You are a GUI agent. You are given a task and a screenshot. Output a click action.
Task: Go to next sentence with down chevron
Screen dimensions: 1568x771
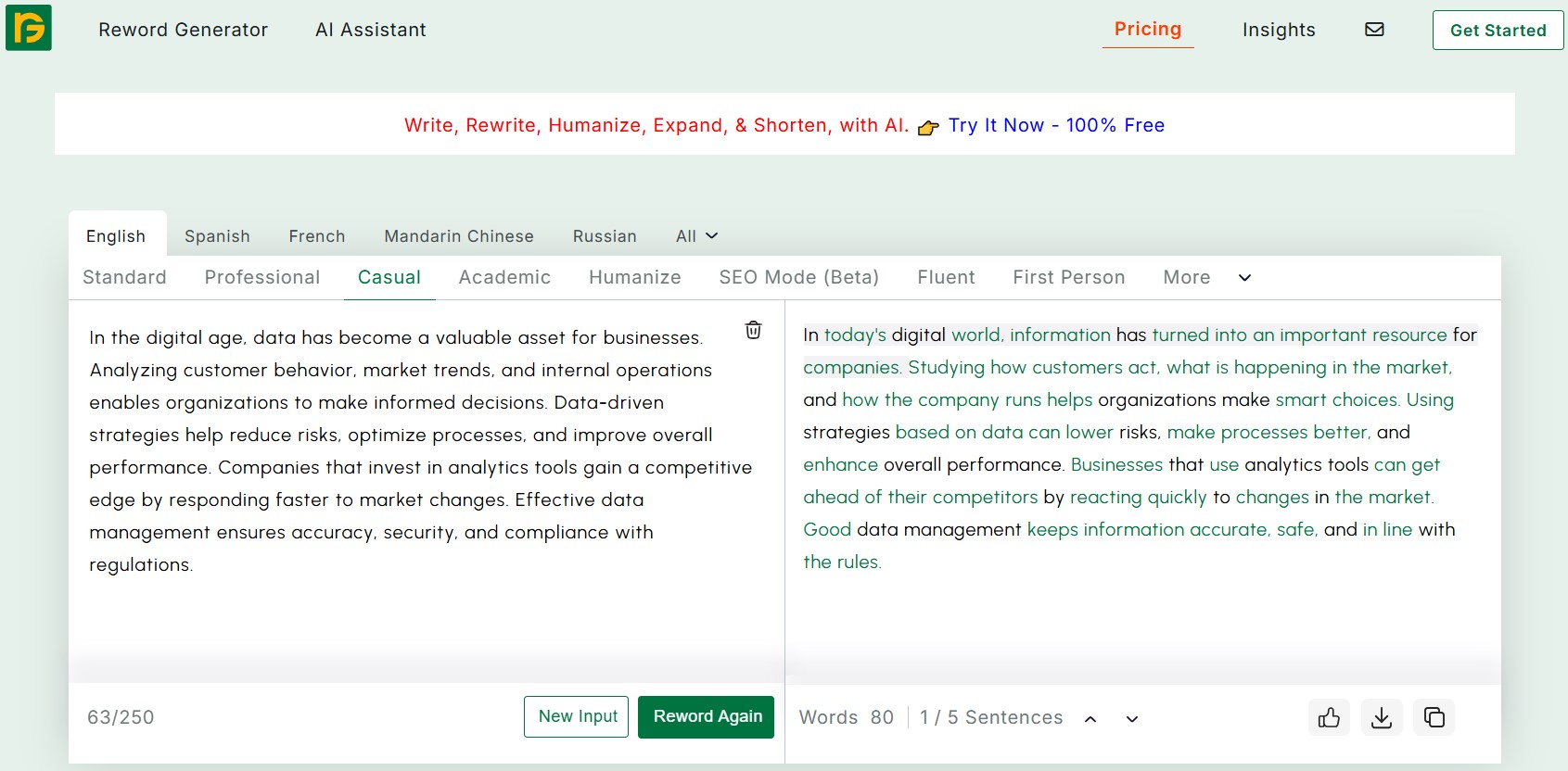click(1132, 718)
